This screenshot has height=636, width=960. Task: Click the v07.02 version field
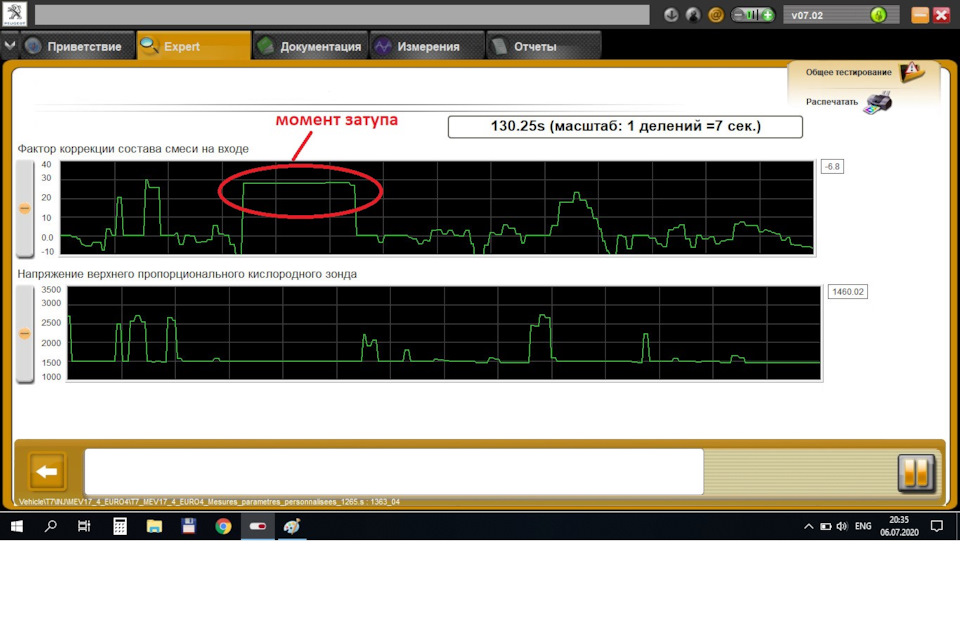point(841,15)
